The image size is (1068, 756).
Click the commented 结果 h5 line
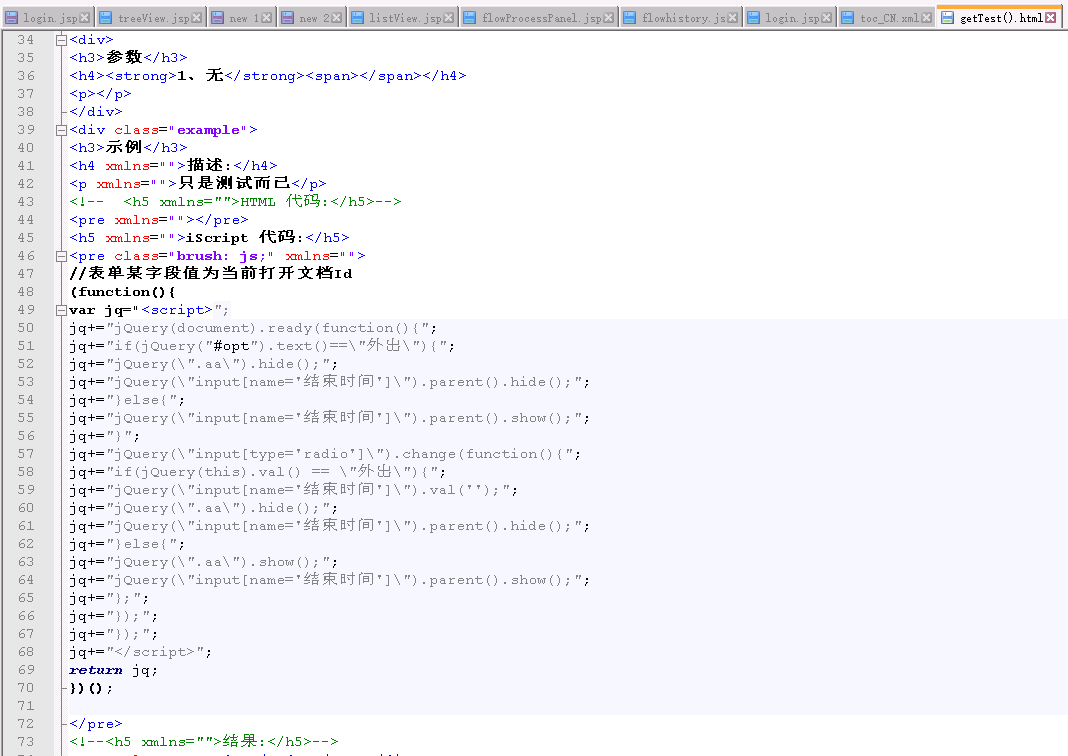pos(204,742)
